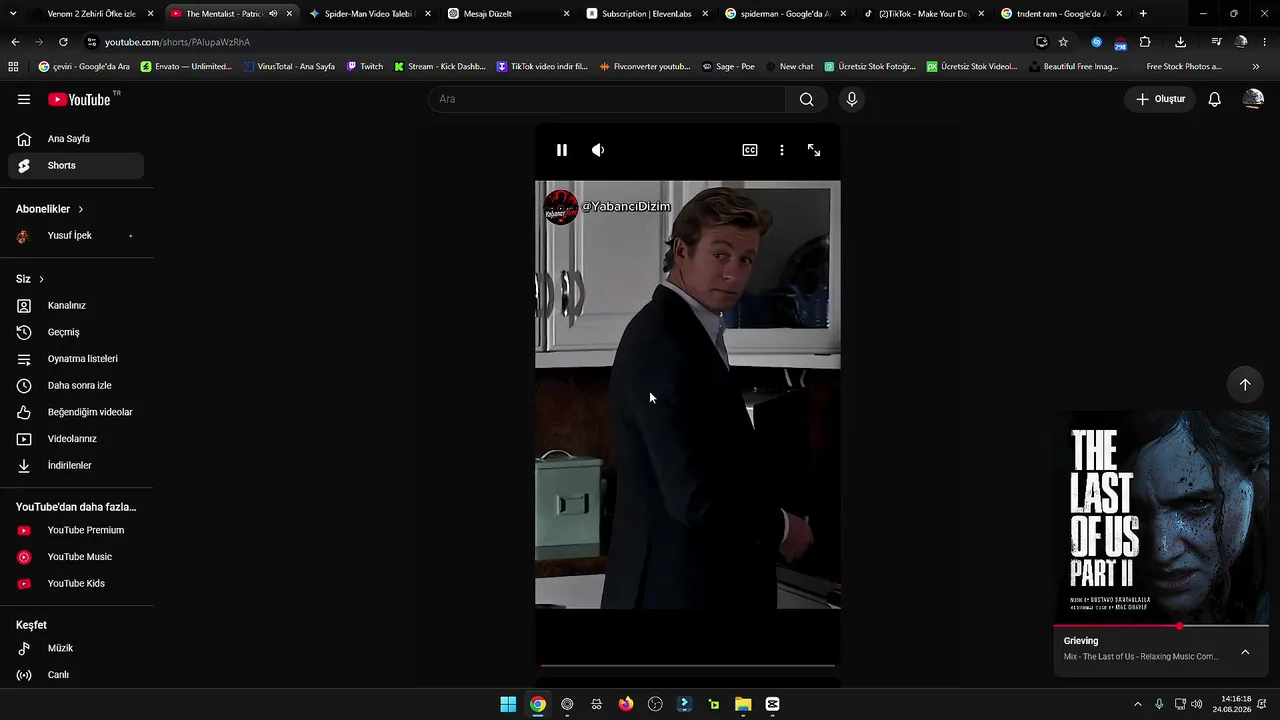Image resolution: width=1280 pixels, height=720 pixels.
Task: Toggle closed captions on the Short
Action: (750, 150)
